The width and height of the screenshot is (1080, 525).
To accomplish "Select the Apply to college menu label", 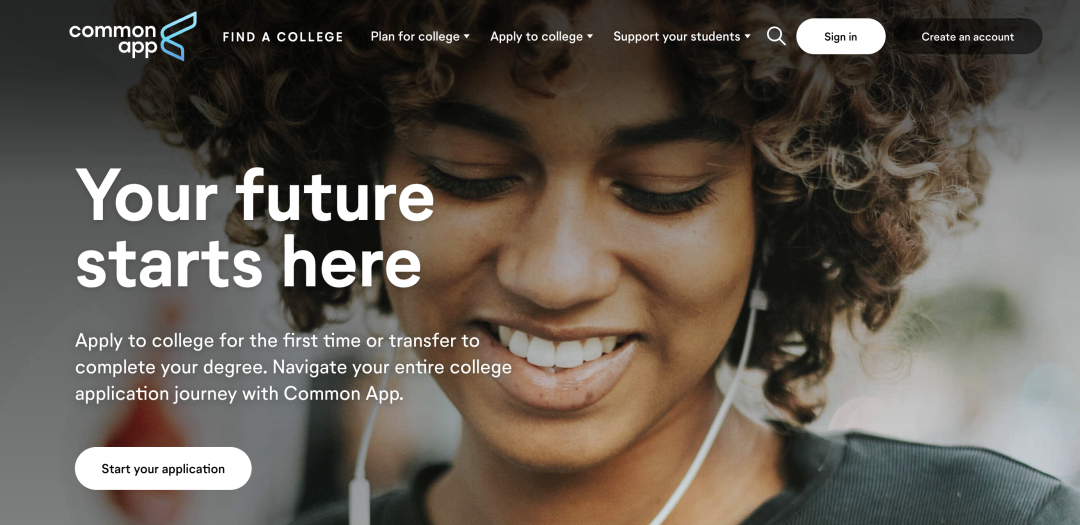I will tap(537, 37).
